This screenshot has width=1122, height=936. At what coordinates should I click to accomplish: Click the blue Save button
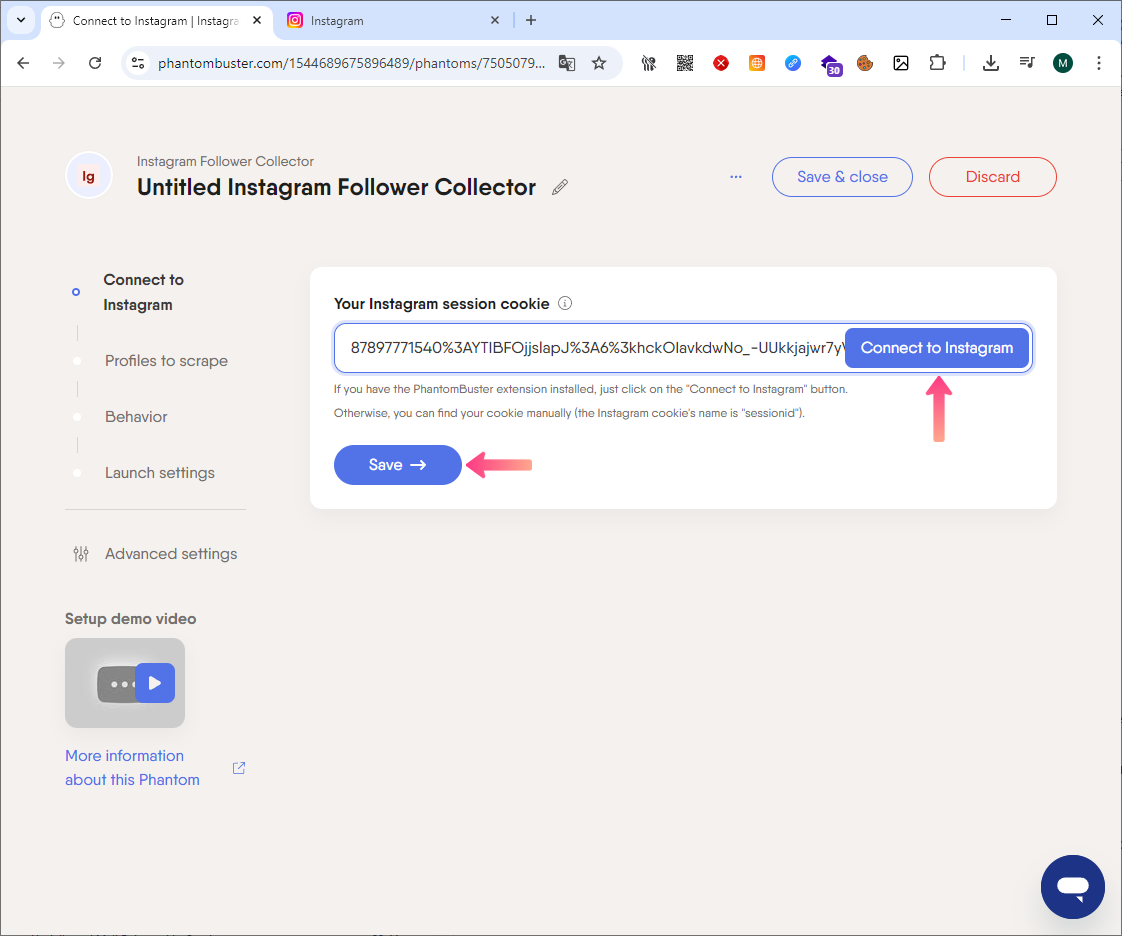[397, 465]
